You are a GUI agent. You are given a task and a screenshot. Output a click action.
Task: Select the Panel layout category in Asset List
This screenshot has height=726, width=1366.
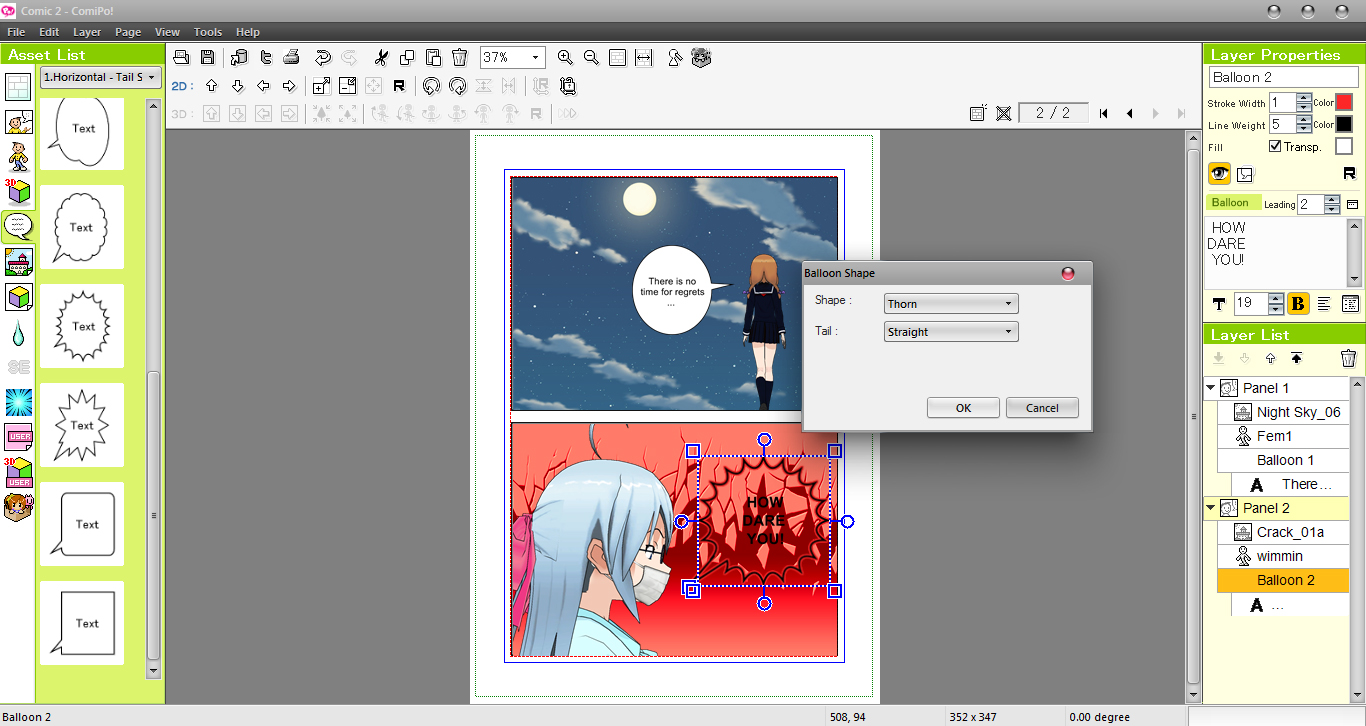point(16,91)
